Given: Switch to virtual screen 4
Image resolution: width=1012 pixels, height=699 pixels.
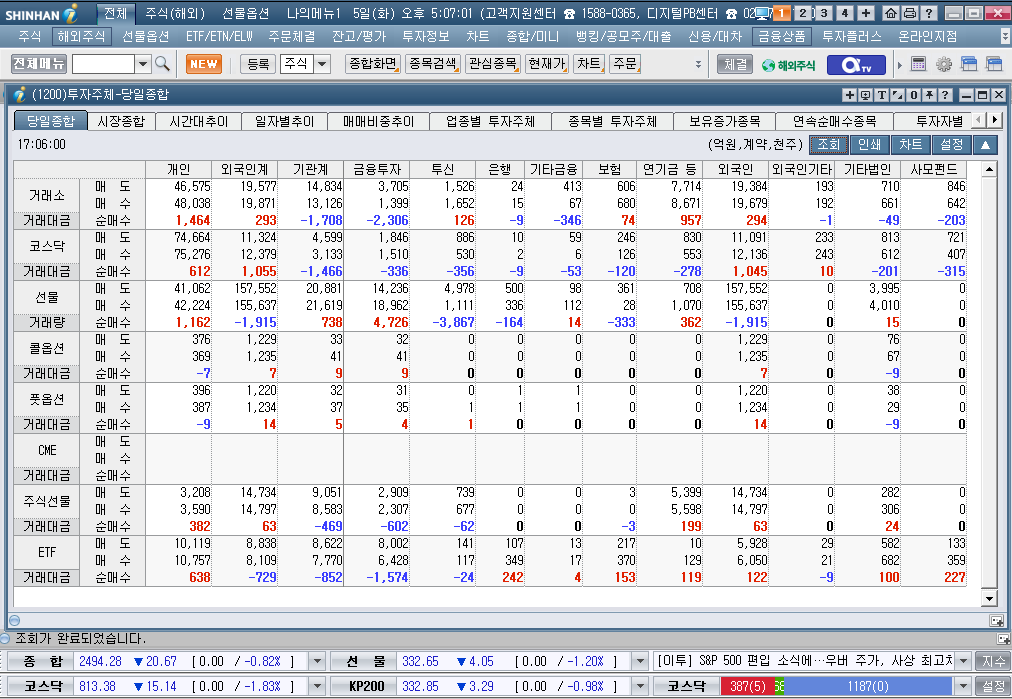Looking at the screenshot, I should pyautogui.click(x=845, y=13).
